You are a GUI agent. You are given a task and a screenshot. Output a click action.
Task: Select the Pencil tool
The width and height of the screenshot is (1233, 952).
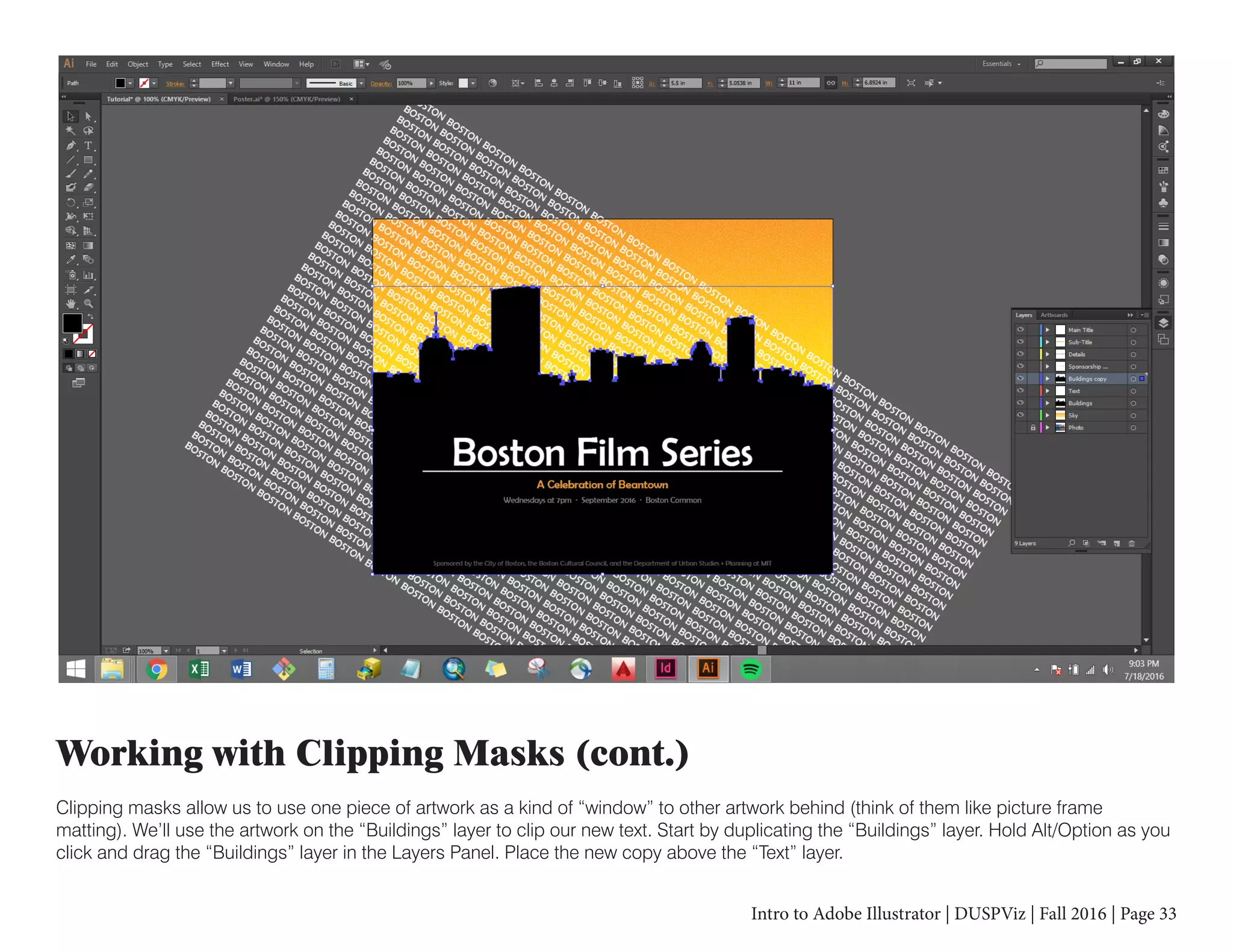[88, 174]
